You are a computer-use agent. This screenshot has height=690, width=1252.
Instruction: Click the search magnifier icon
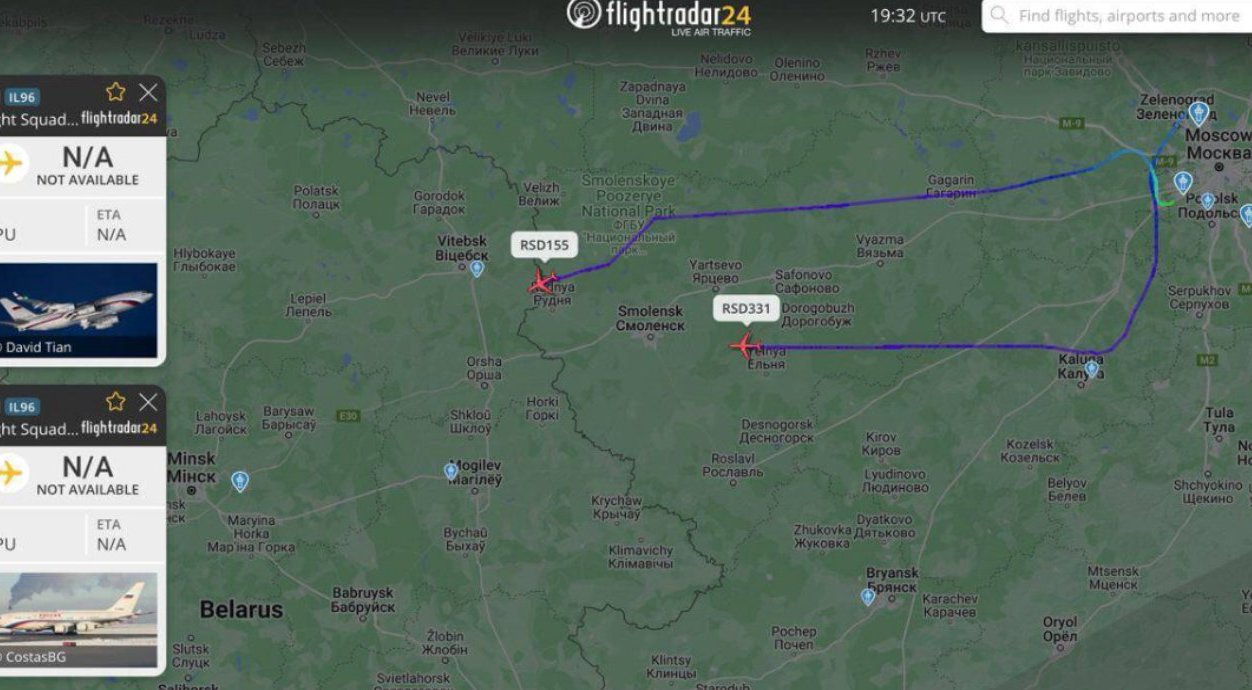click(x=999, y=15)
